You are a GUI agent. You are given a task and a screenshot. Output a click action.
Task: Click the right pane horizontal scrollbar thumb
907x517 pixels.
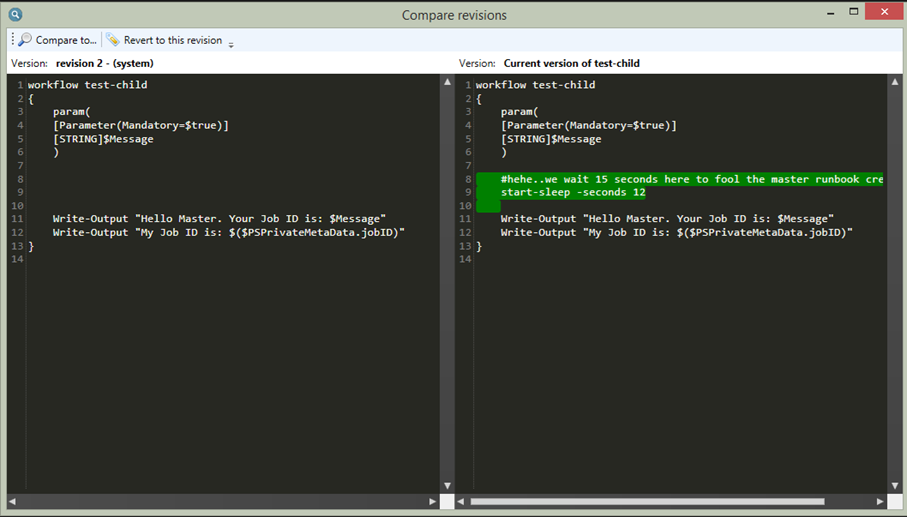click(647, 501)
